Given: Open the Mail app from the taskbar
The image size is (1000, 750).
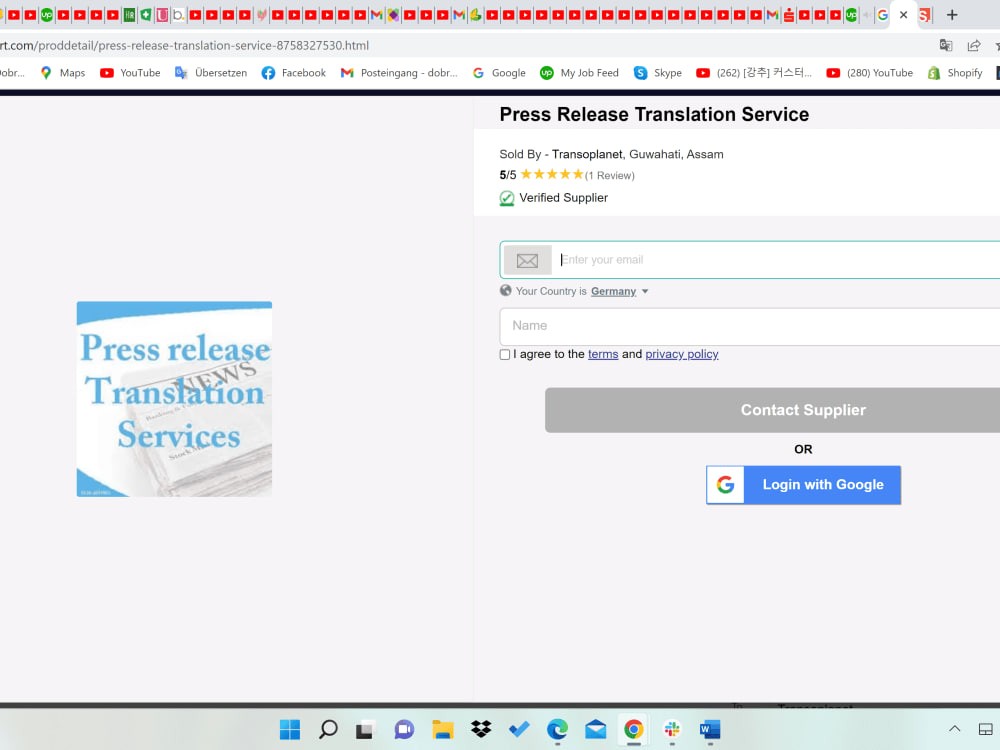Looking at the screenshot, I should [x=596, y=729].
